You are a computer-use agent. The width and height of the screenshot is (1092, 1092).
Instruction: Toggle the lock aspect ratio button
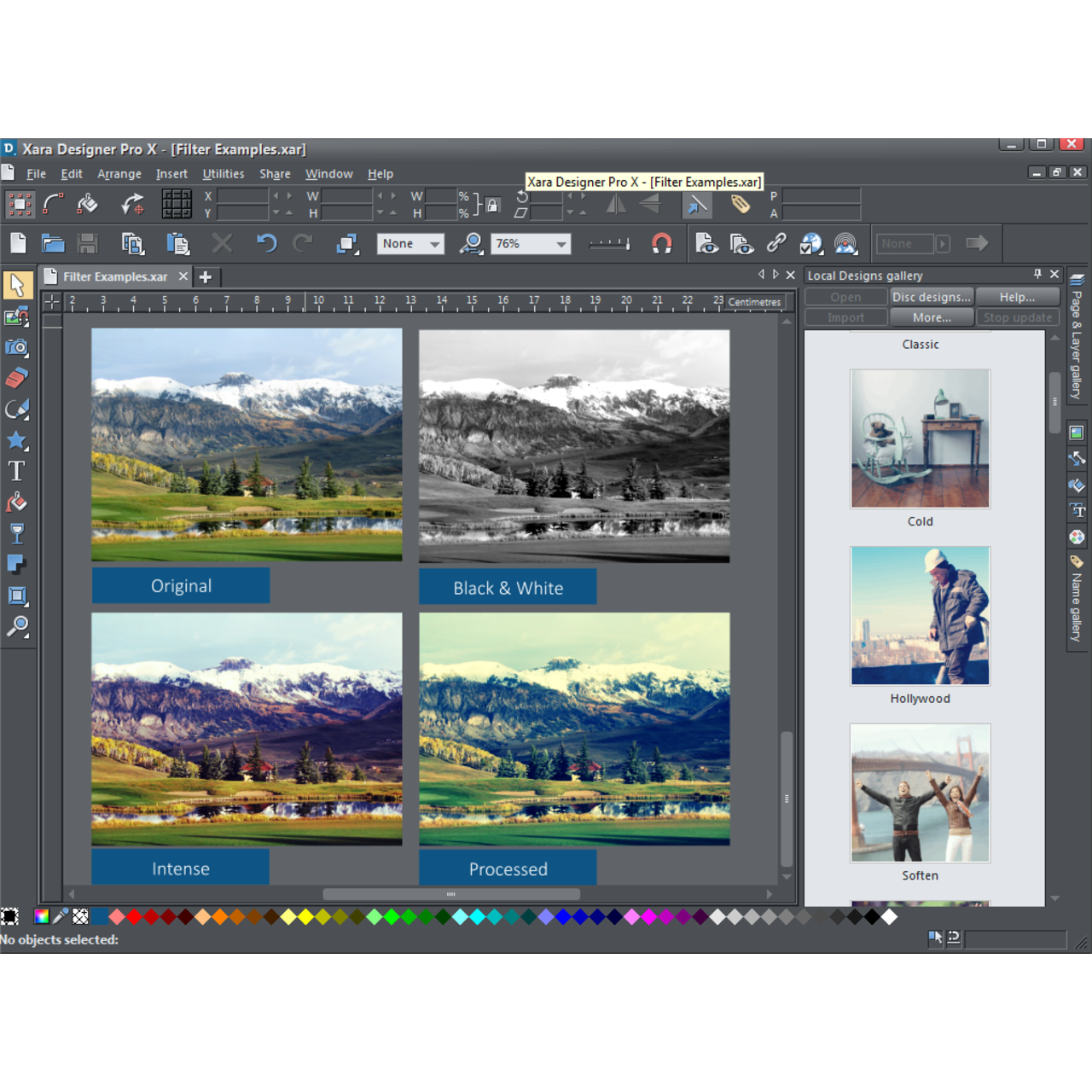492,205
